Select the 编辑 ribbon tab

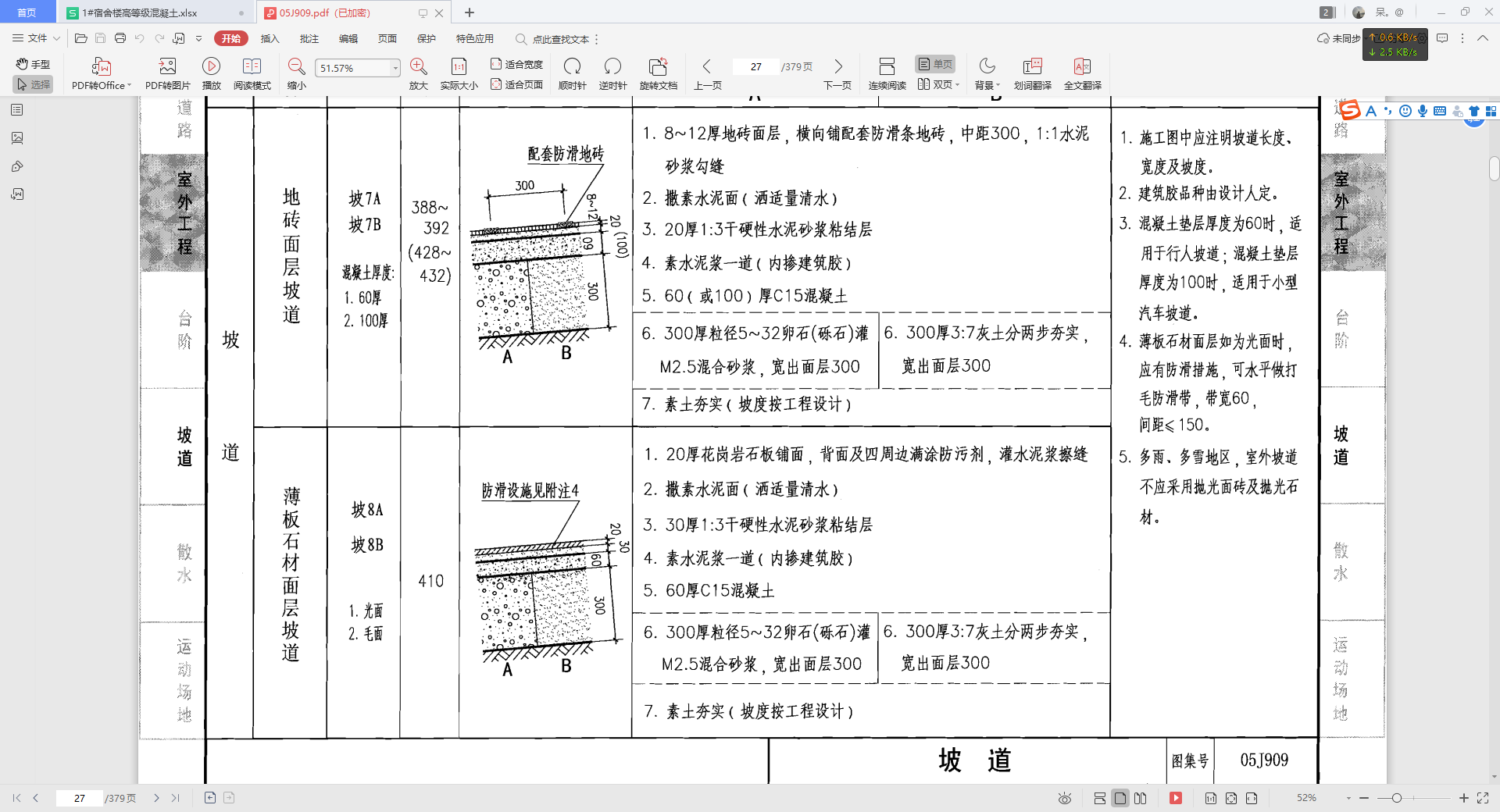(348, 38)
